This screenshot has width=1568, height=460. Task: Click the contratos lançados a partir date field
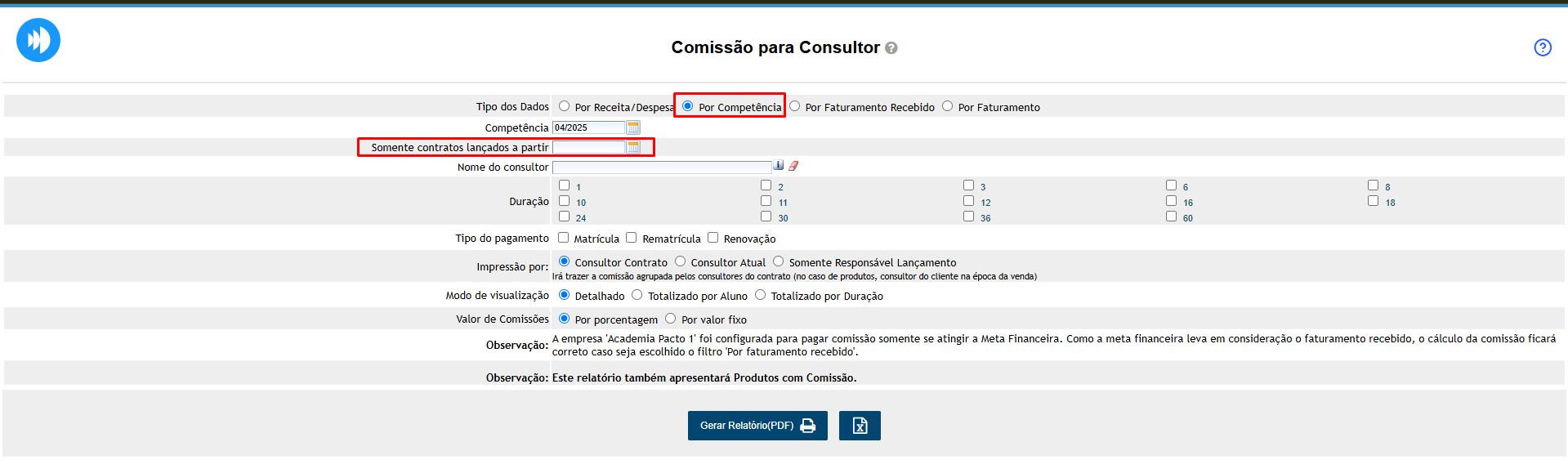point(588,147)
